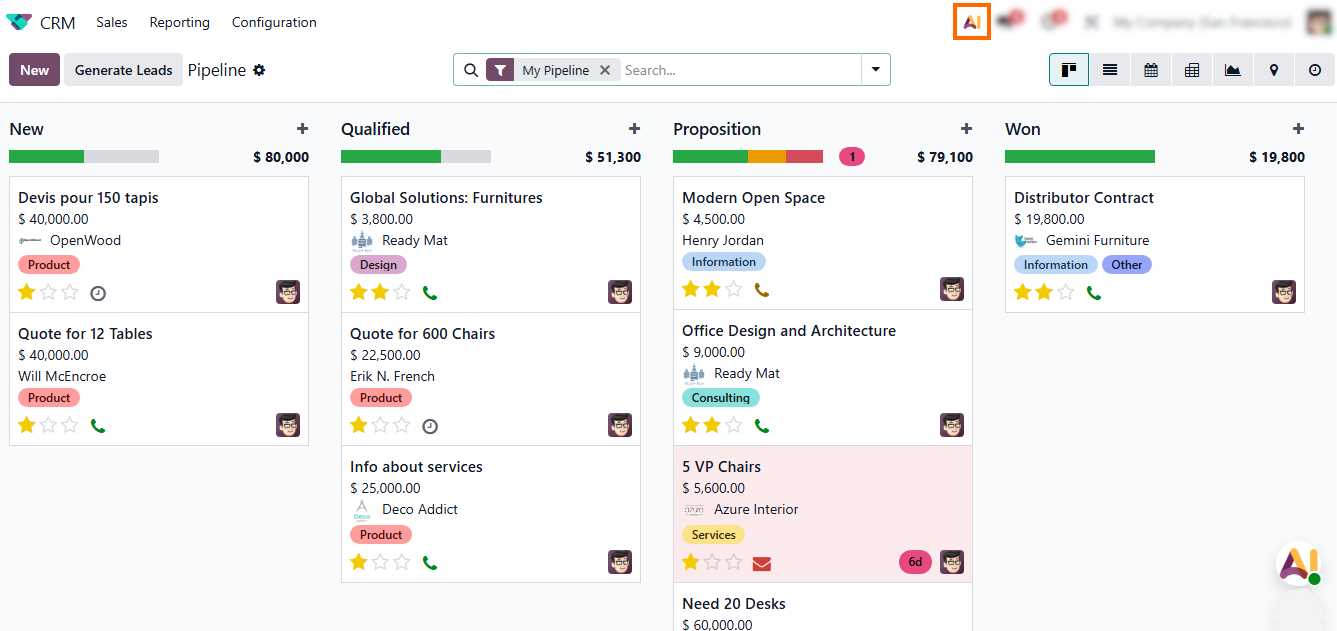The image size is (1337, 631).
Task: Open the AI assistant icon in top bar
Action: click(x=971, y=21)
